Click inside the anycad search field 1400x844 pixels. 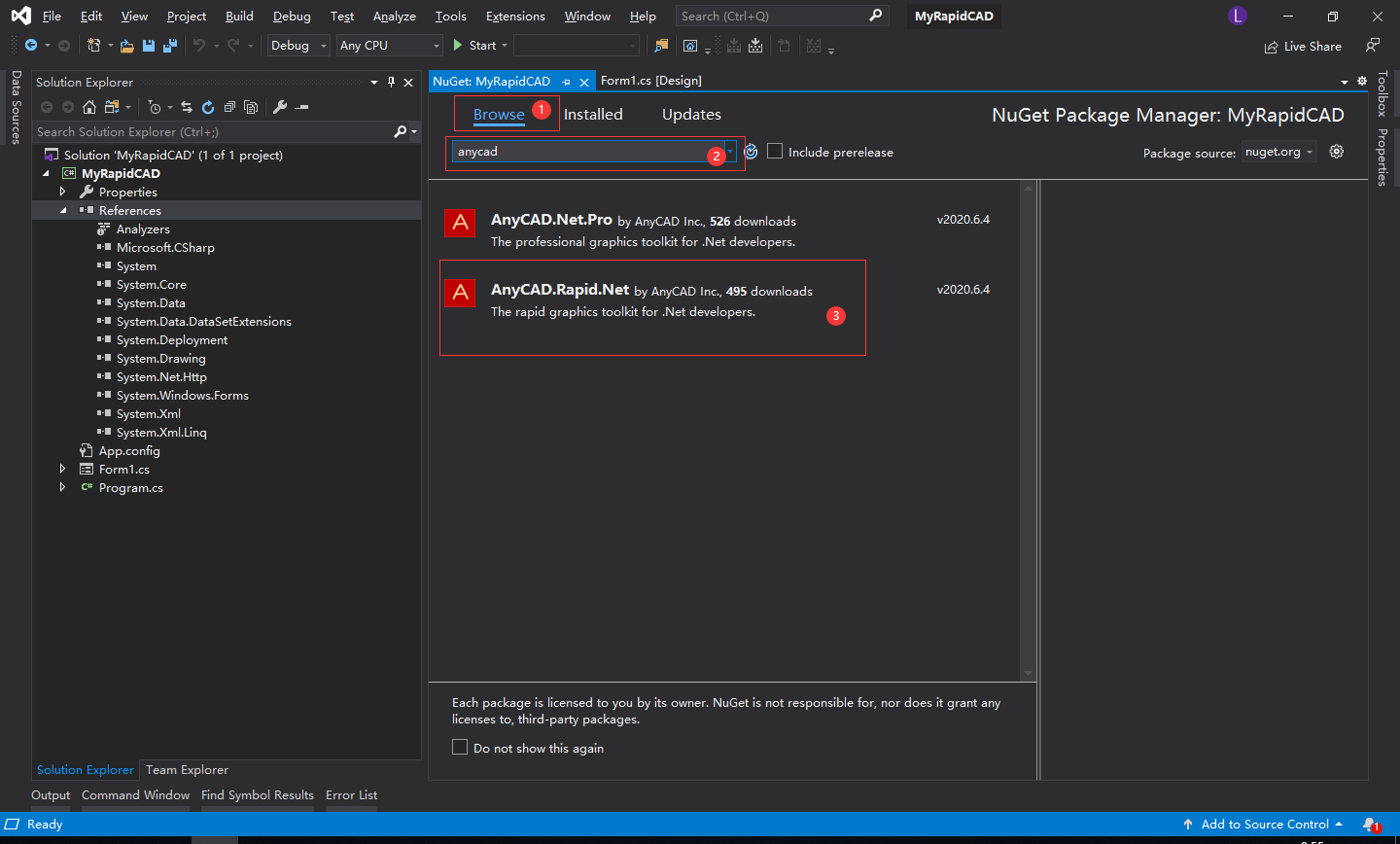(x=583, y=151)
